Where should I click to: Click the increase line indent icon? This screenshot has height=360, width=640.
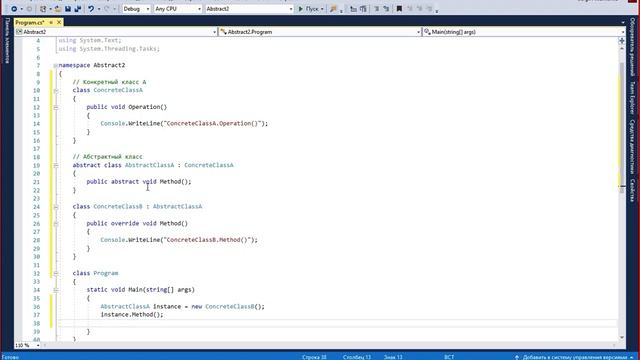(x=363, y=9)
